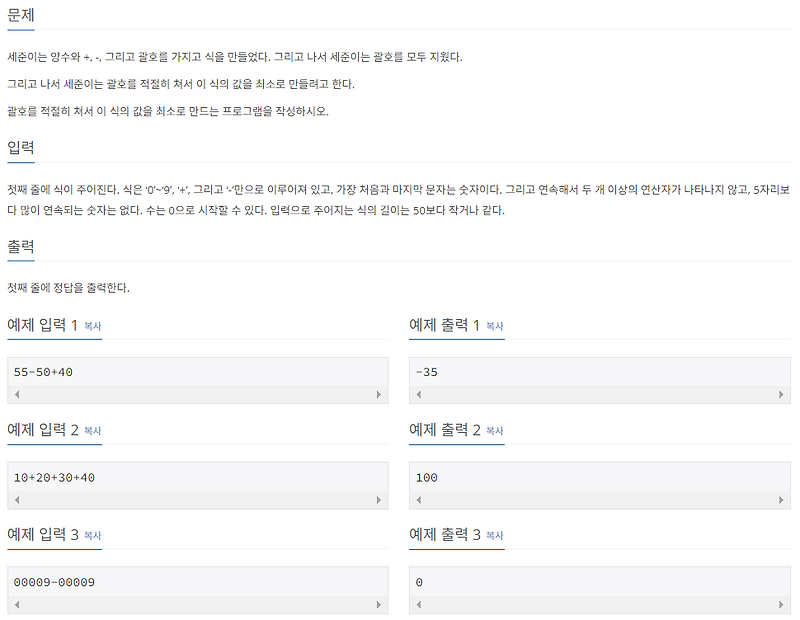Click the 출력 section heading

click(21, 246)
